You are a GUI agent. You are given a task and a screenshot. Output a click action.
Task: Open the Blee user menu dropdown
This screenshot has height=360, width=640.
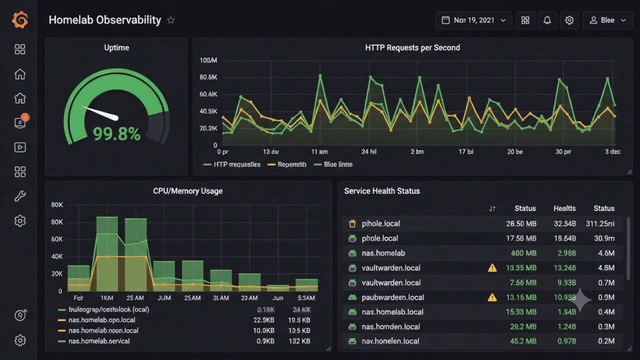tap(607, 20)
